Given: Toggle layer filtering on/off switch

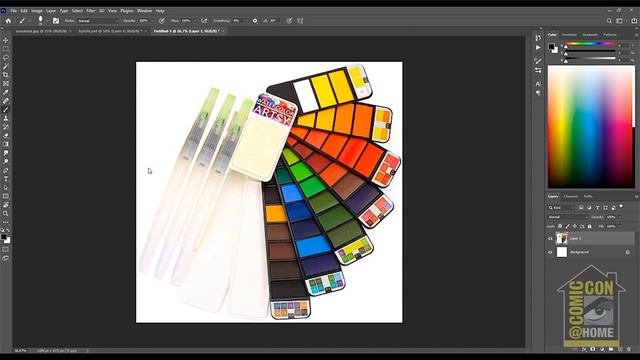Looking at the screenshot, I should coord(621,207).
